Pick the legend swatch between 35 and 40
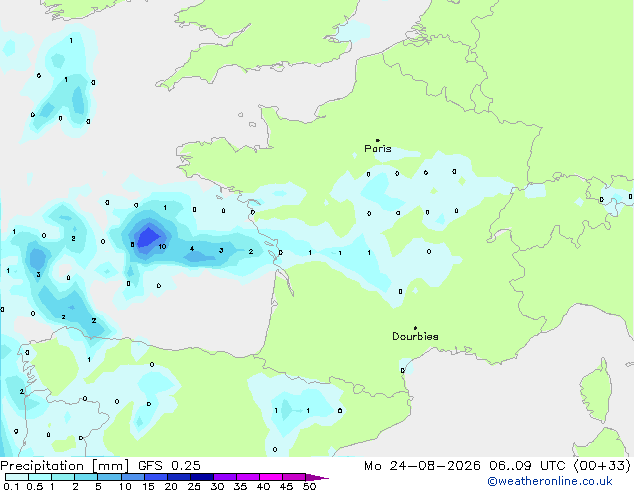The image size is (634, 490). (247, 477)
